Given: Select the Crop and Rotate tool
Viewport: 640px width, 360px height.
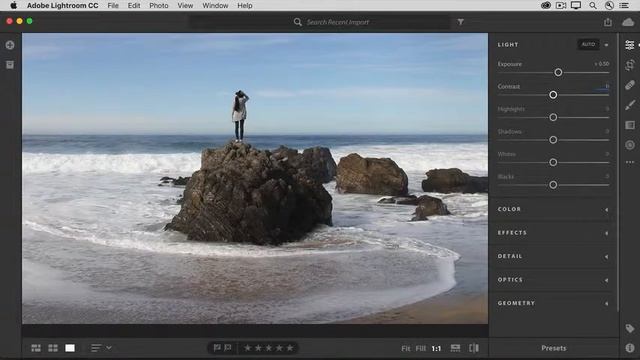Looking at the screenshot, I should pyautogui.click(x=630, y=65).
